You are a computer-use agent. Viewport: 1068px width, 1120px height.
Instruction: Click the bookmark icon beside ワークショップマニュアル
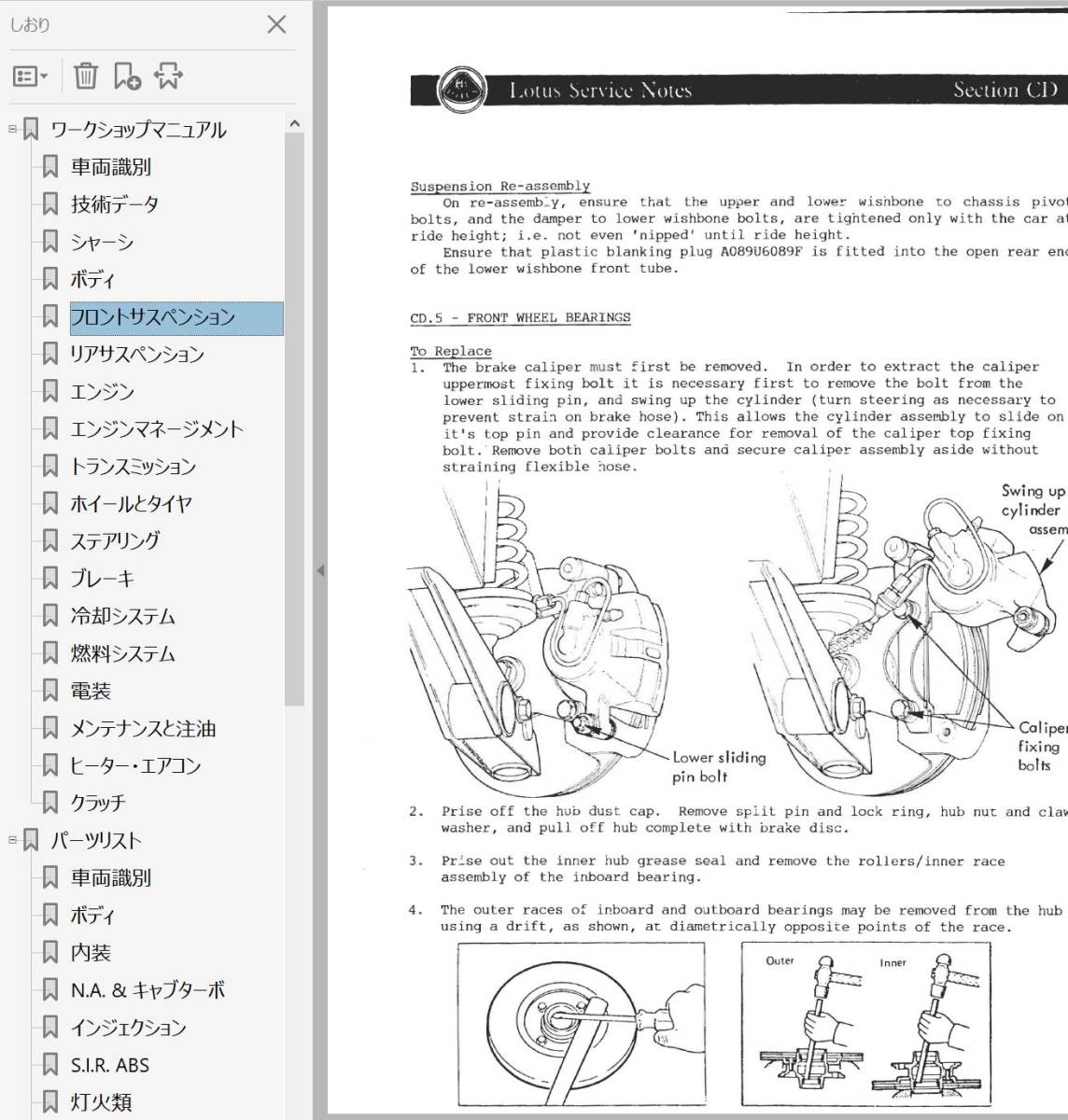pyautogui.click(x=31, y=130)
